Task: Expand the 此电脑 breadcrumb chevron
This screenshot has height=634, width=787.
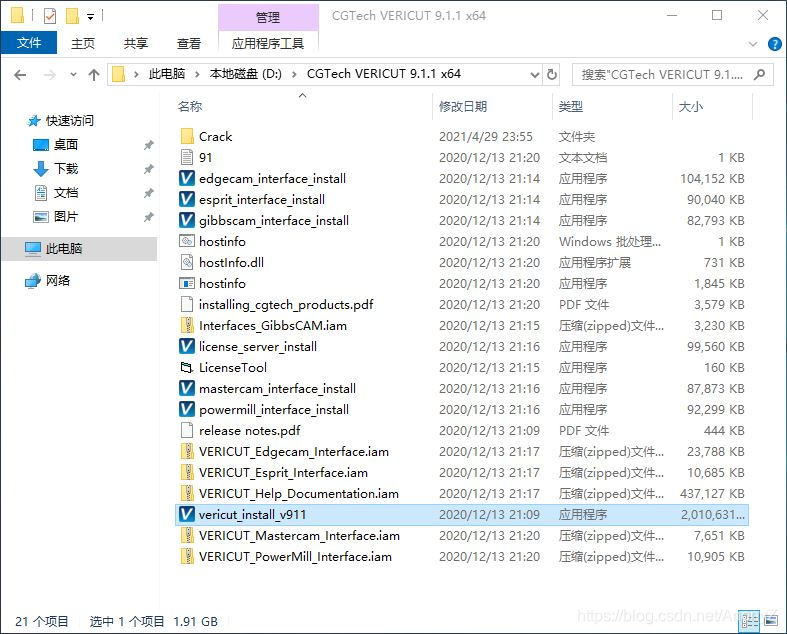Action: pyautogui.click(x=197, y=75)
